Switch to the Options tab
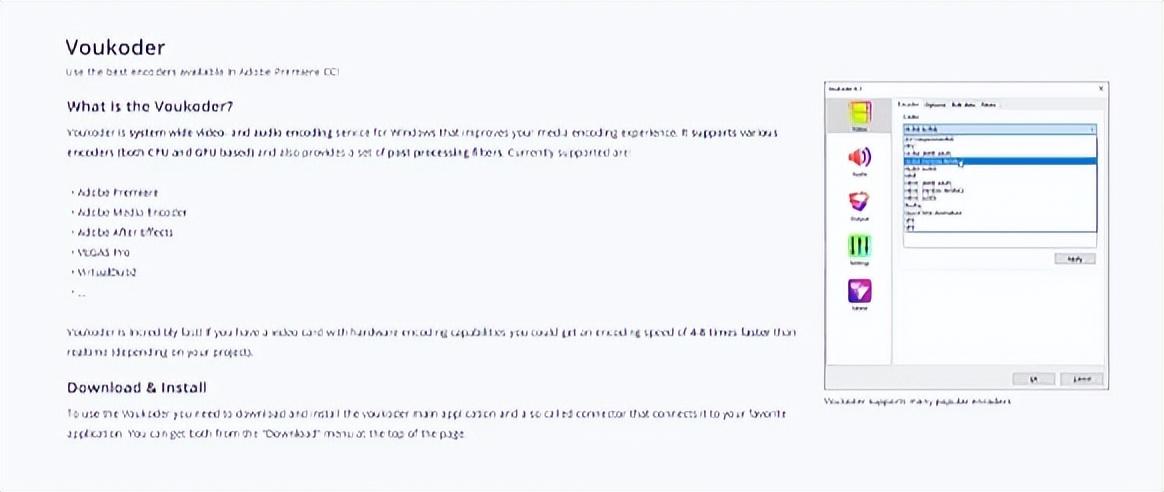 (934, 105)
